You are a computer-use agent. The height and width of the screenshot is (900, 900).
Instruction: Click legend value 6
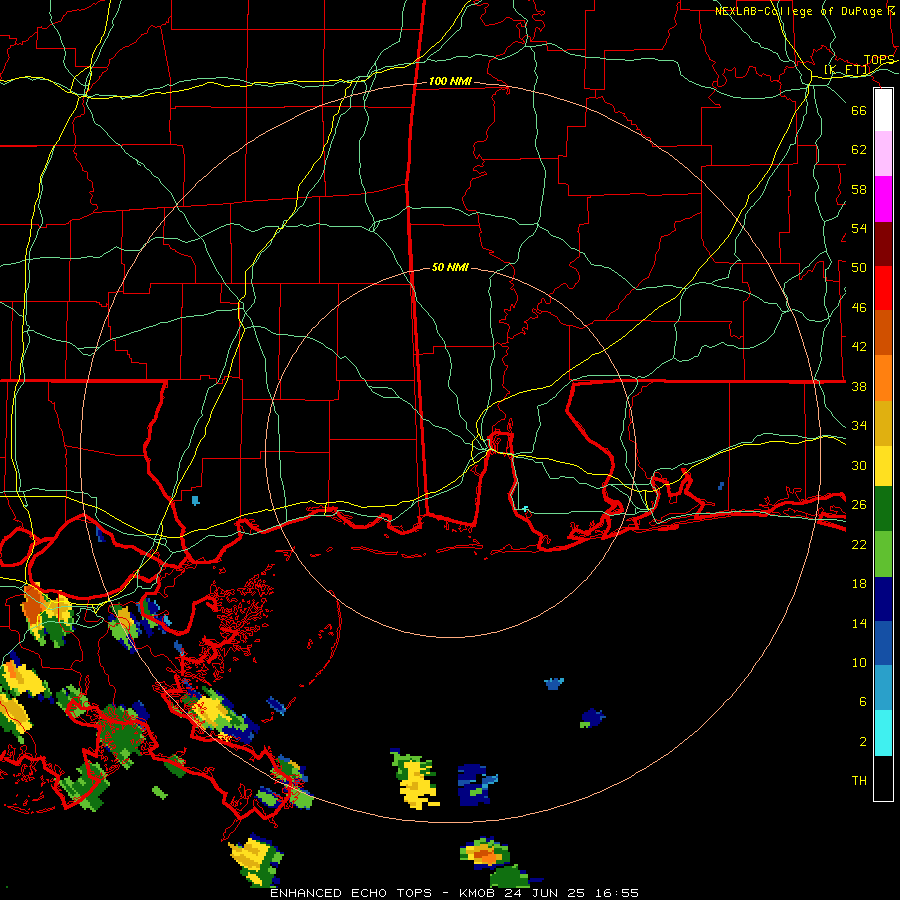(863, 702)
